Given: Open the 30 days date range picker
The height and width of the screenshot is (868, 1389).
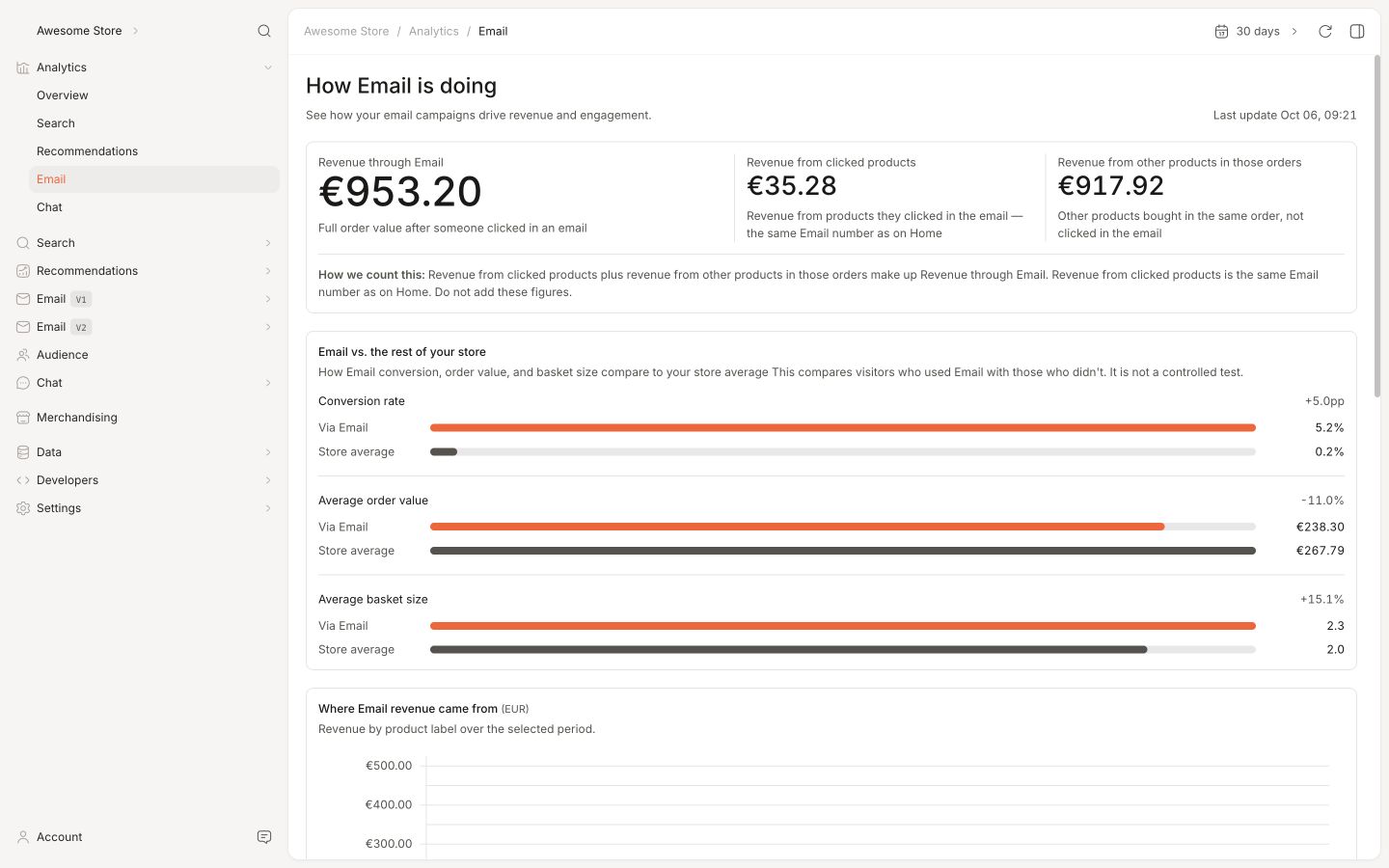Looking at the screenshot, I should pos(1257,31).
